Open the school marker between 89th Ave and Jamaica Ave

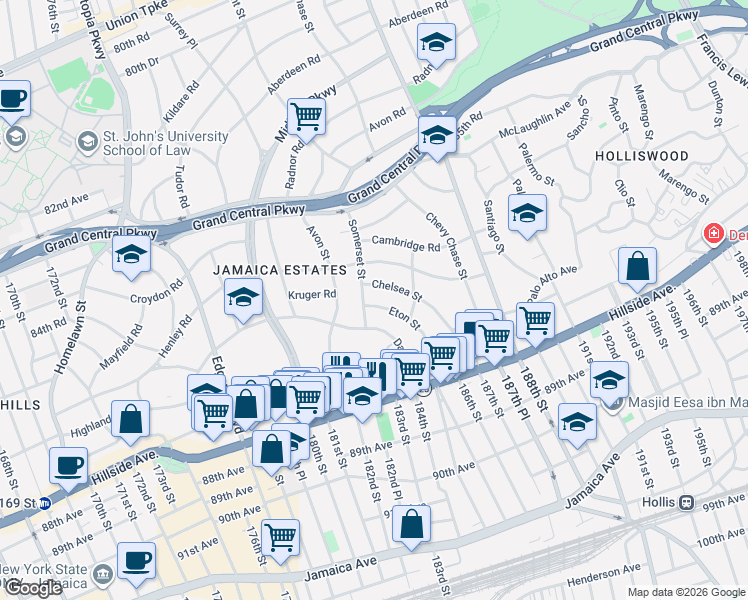click(x=577, y=424)
